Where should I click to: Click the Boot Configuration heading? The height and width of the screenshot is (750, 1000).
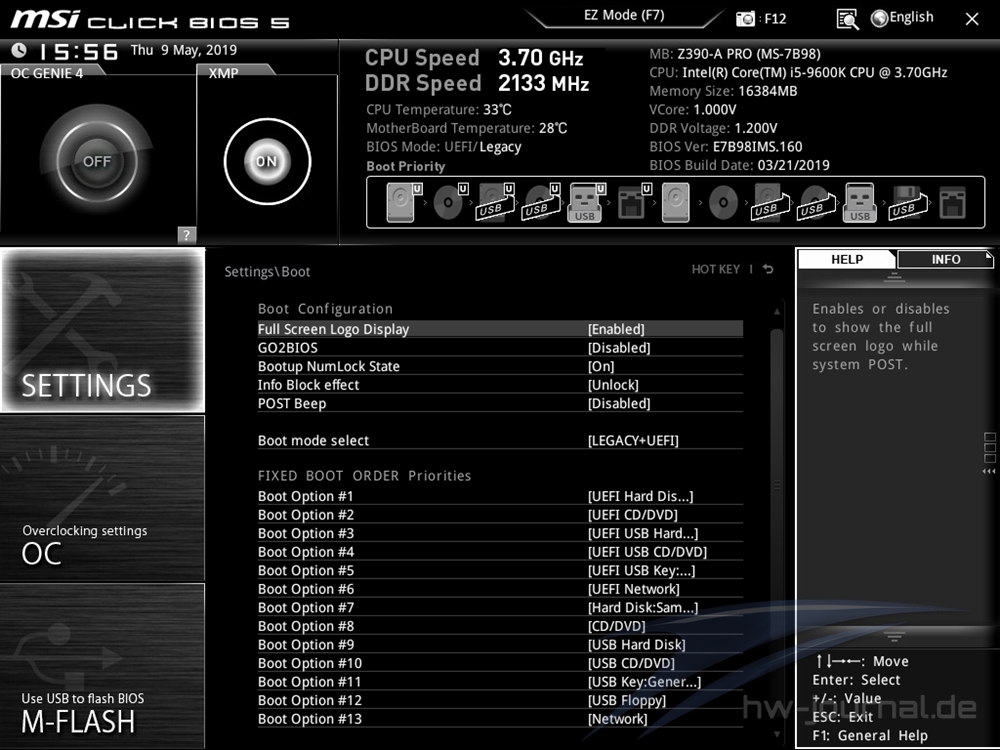(325, 309)
